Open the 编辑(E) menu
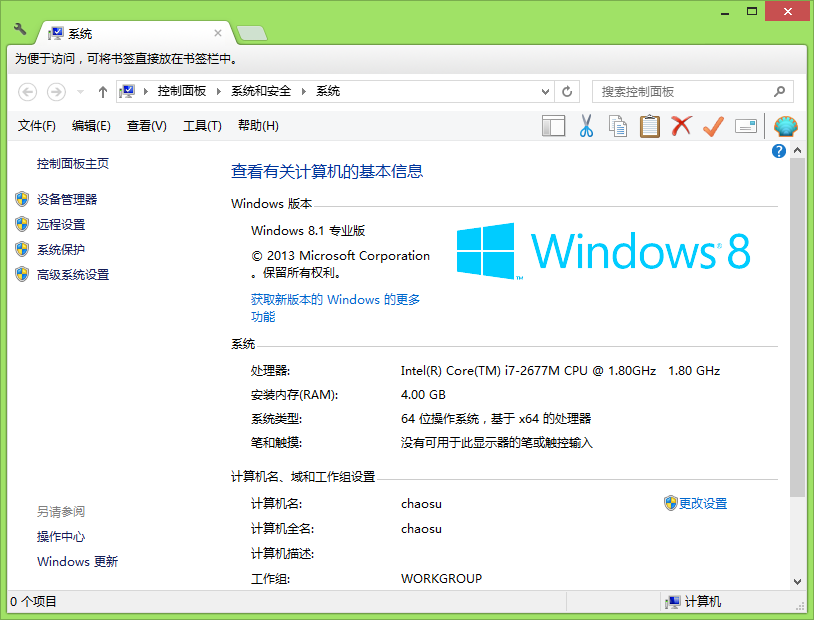Screen dimensions: 814x620 [91, 126]
